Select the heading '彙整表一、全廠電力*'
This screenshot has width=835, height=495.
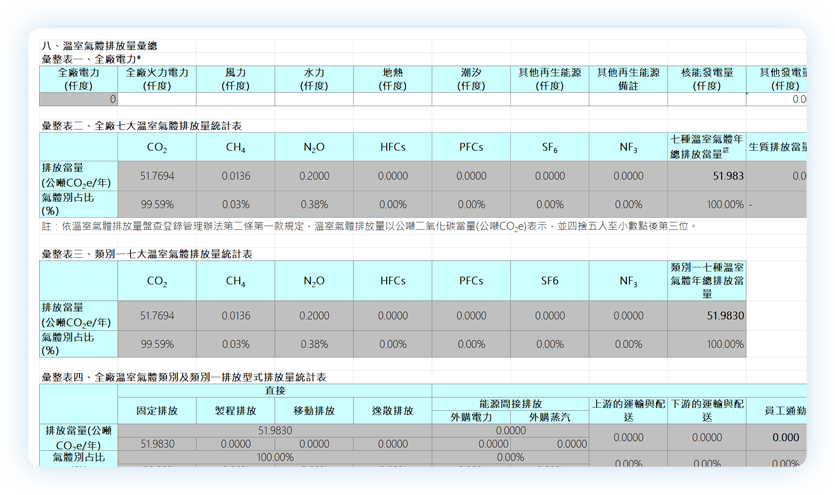click(x=91, y=59)
